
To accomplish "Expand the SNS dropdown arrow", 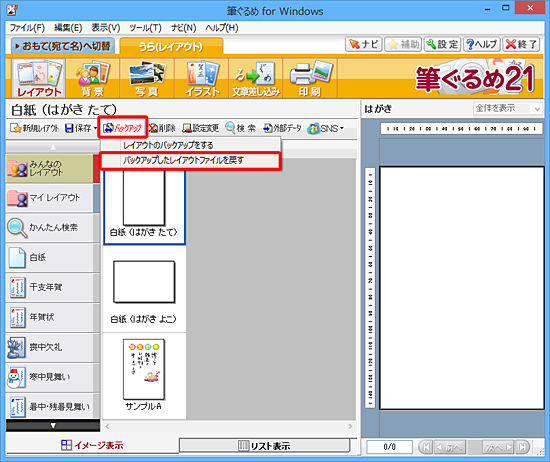I will [342, 128].
